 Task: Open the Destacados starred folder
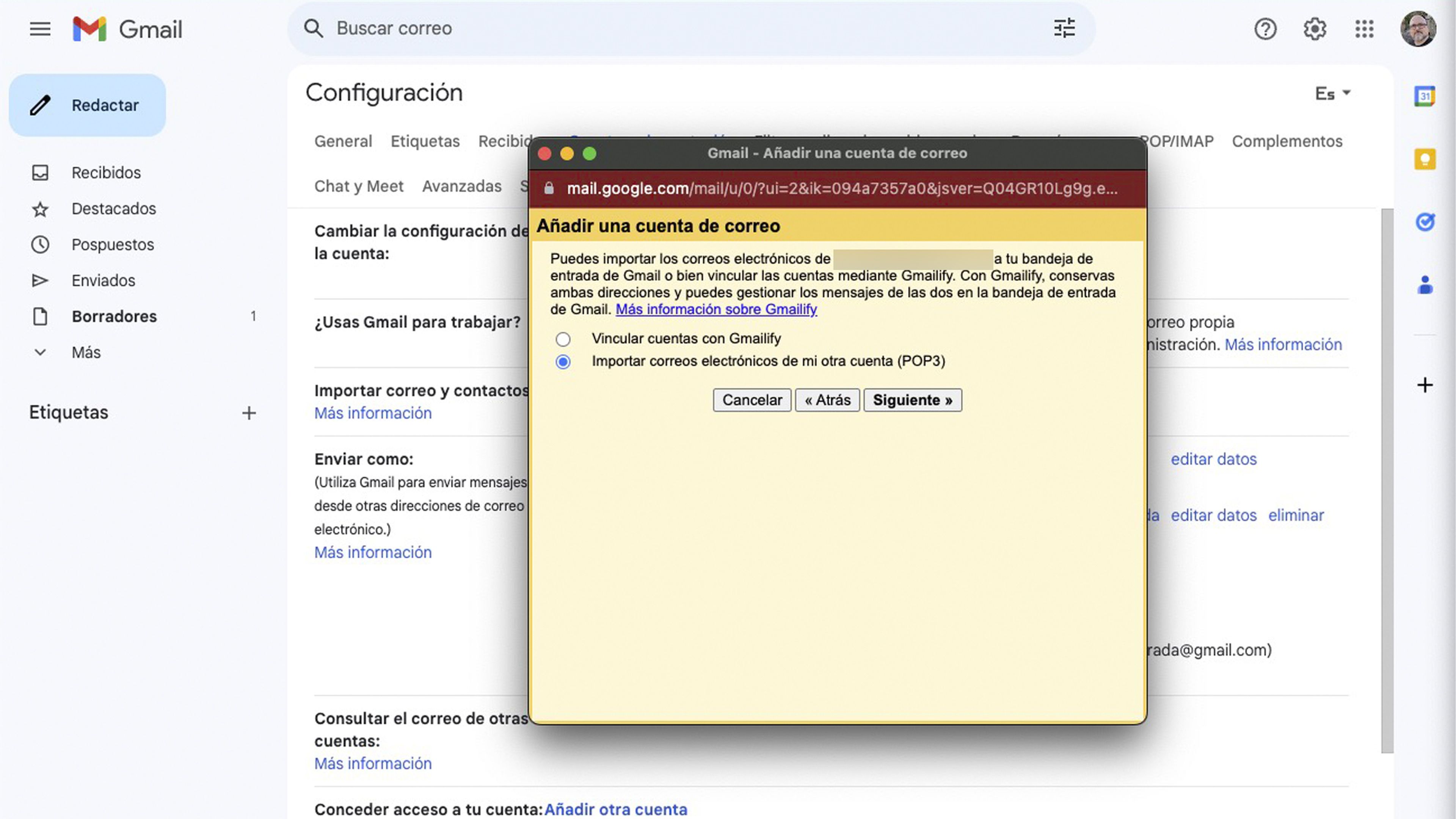coord(113,209)
